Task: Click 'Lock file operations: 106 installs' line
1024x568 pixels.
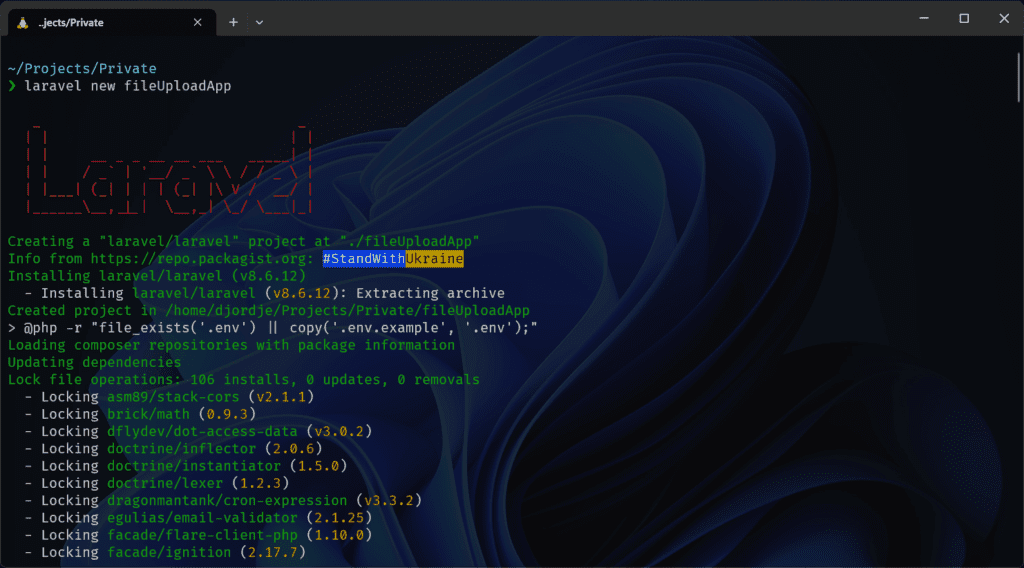Action: point(244,379)
